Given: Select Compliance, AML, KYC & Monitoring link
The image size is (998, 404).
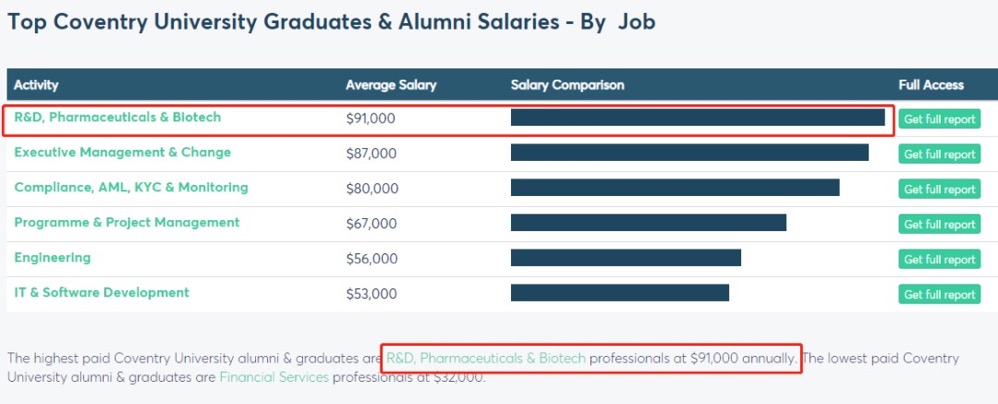Looking at the screenshot, I should [x=131, y=188].
